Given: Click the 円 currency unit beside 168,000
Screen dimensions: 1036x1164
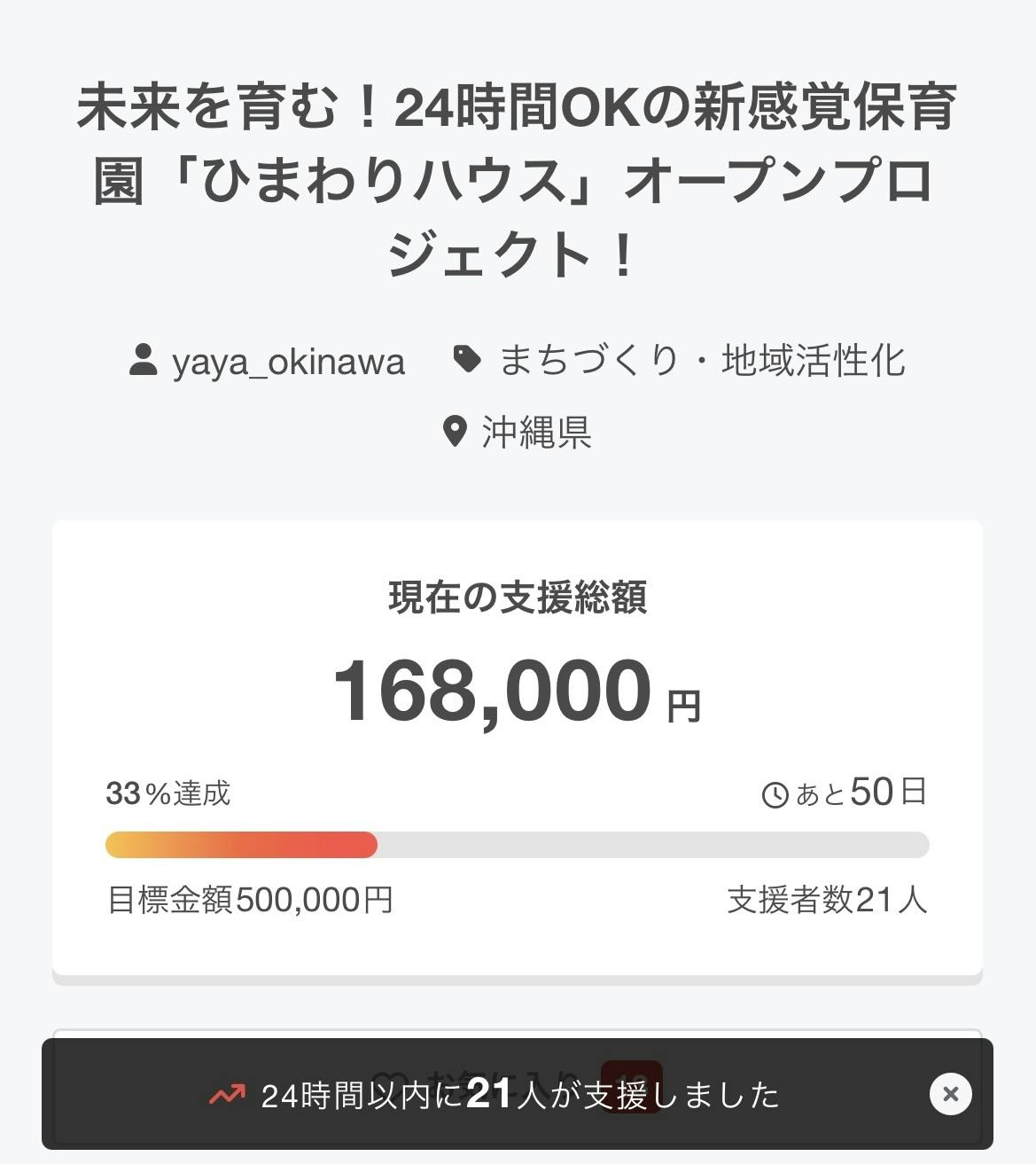Looking at the screenshot, I should (684, 707).
